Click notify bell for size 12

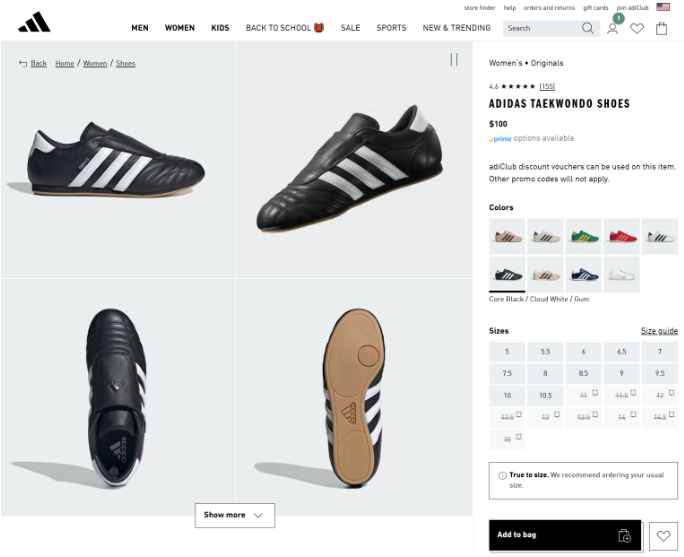(671, 393)
